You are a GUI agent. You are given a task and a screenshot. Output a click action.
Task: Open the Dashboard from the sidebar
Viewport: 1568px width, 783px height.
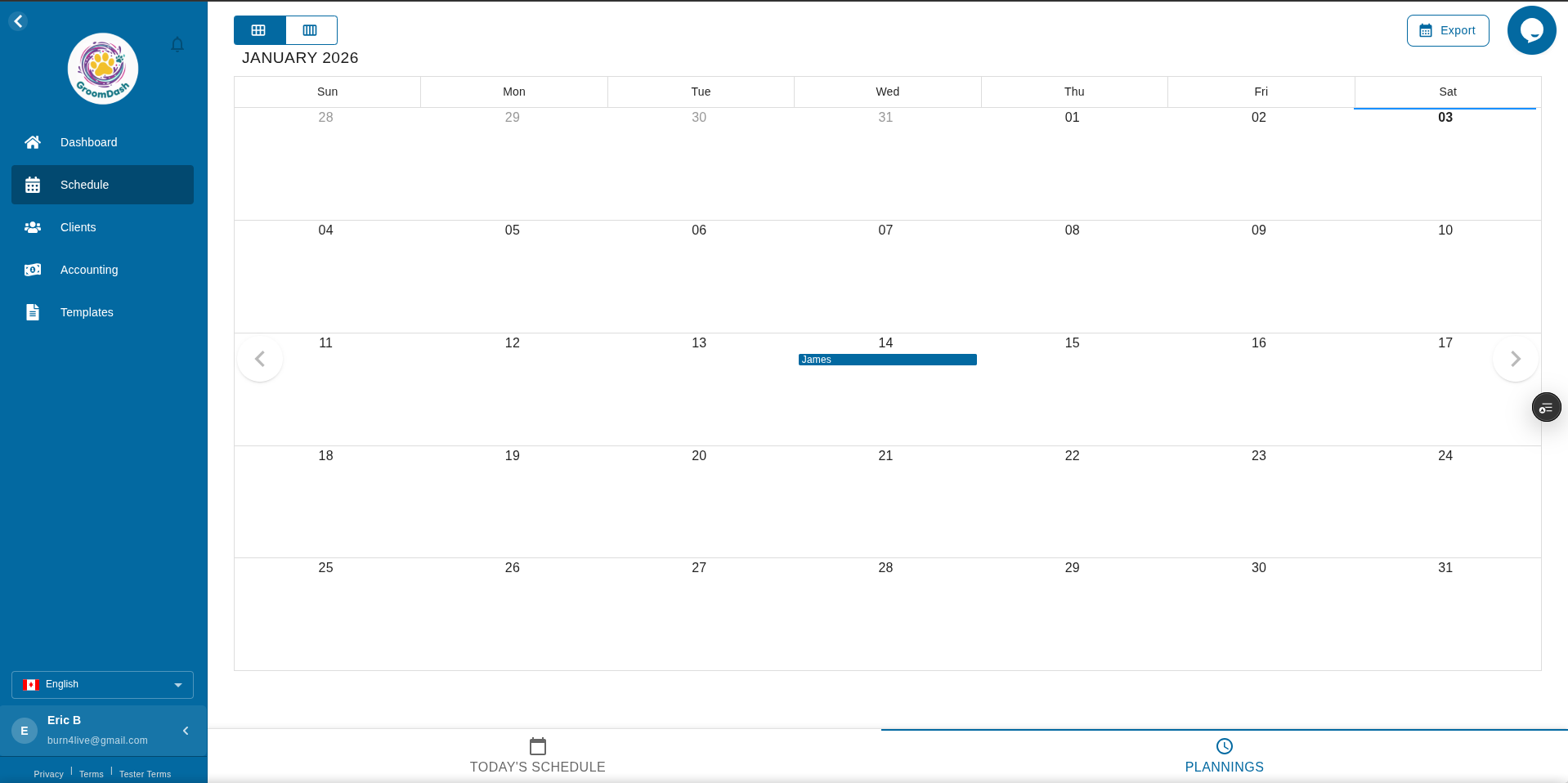tap(88, 142)
